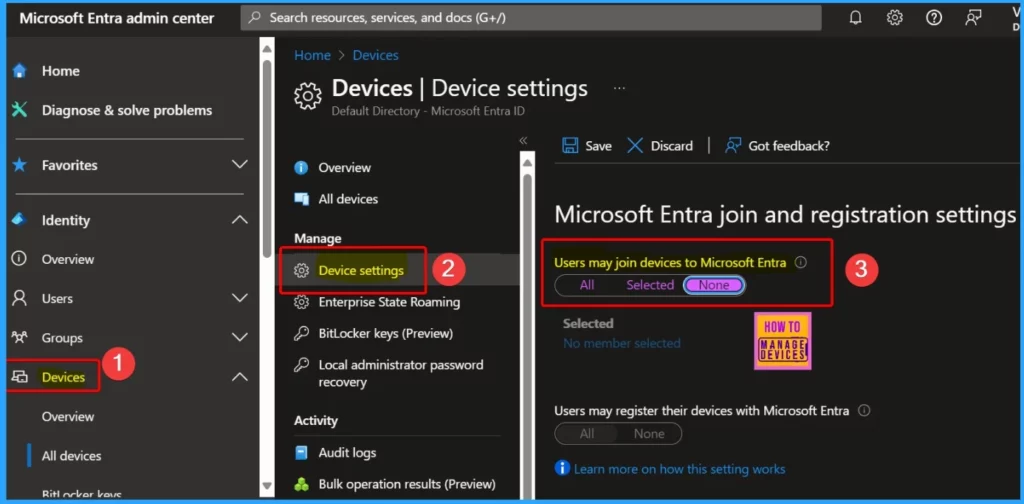Open the help question mark icon
The height and width of the screenshot is (504, 1024).
pyautogui.click(x=934, y=18)
